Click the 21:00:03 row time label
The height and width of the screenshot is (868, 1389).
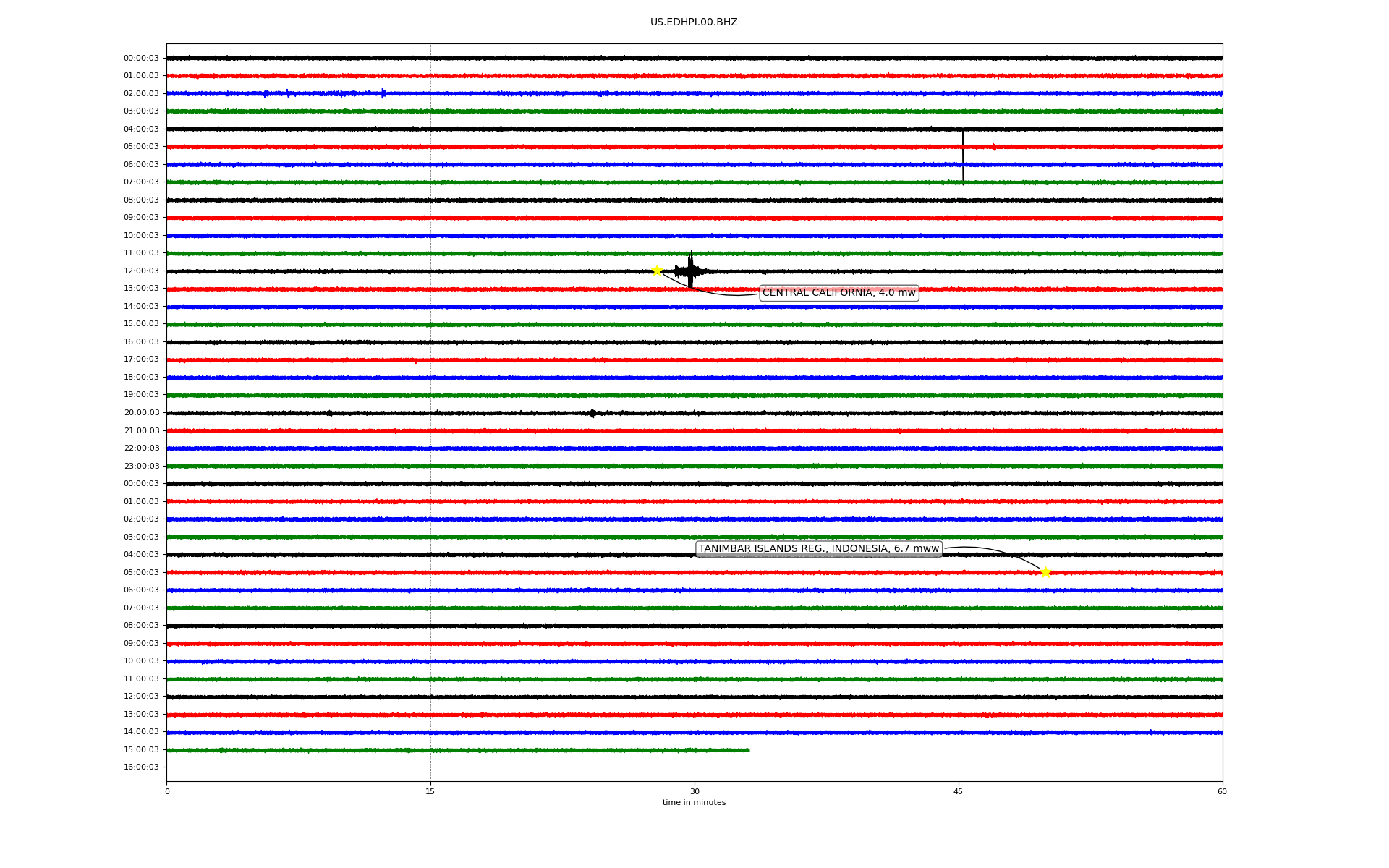tap(141, 431)
